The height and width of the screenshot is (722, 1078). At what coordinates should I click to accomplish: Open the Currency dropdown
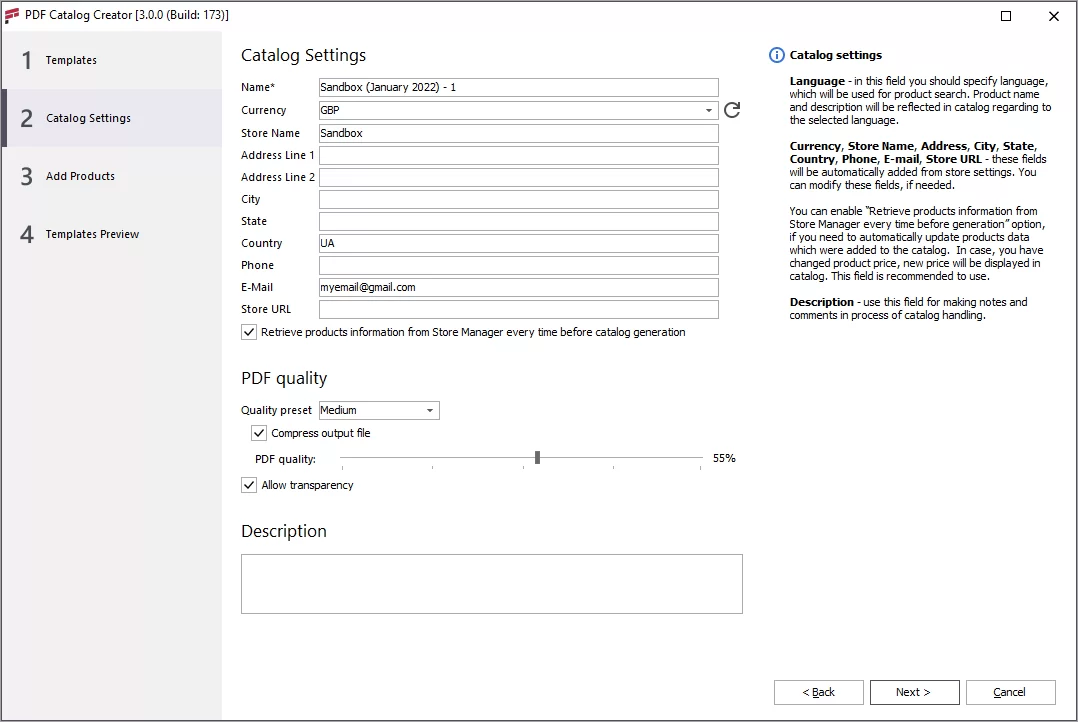[x=709, y=110]
